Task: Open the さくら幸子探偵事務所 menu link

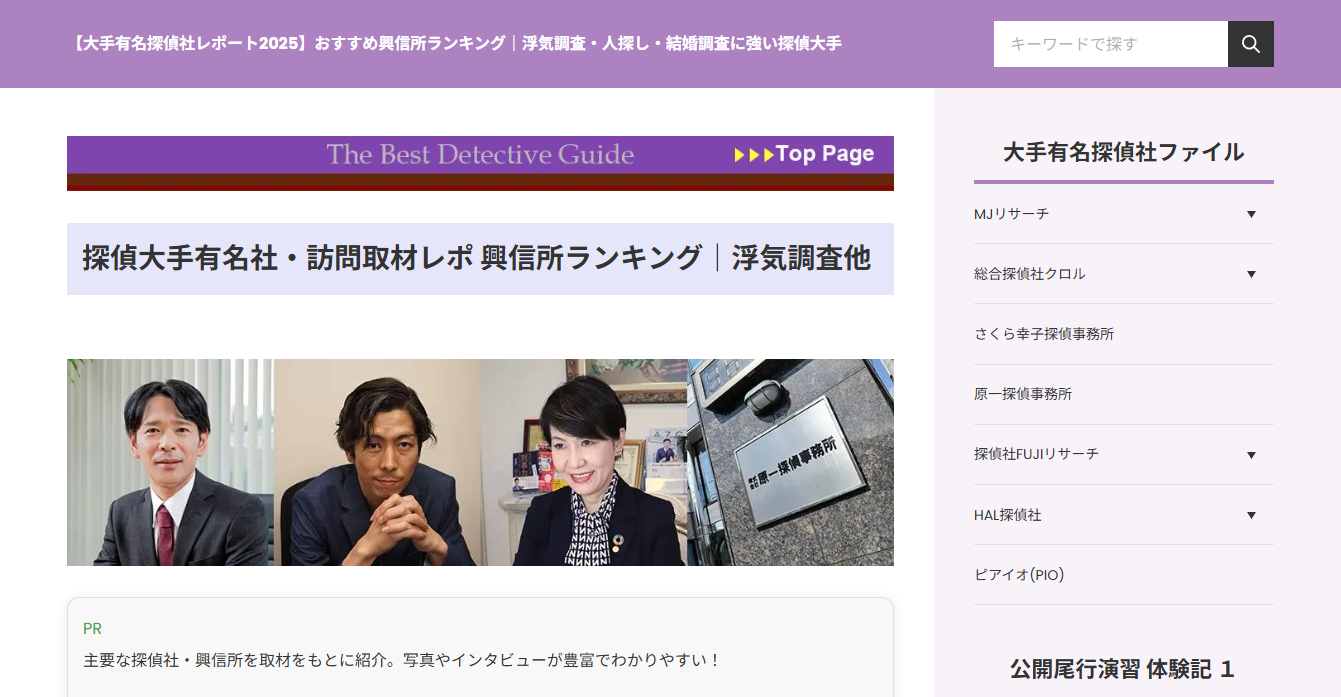Action: [x=1044, y=334]
